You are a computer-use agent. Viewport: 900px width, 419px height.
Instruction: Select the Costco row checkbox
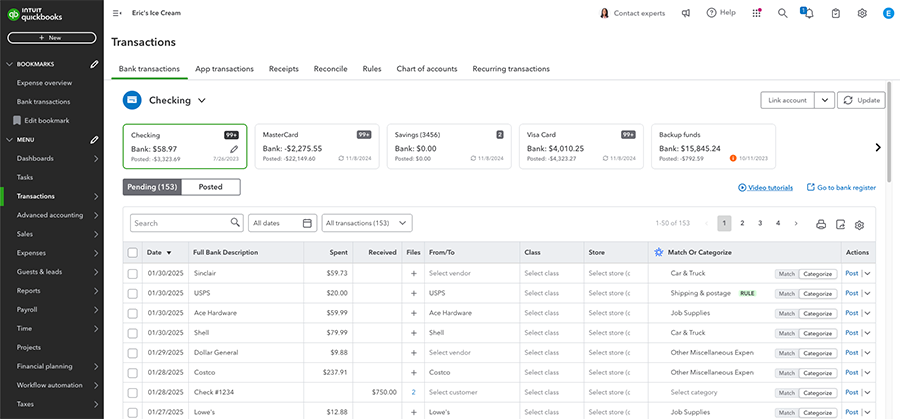[133, 372]
